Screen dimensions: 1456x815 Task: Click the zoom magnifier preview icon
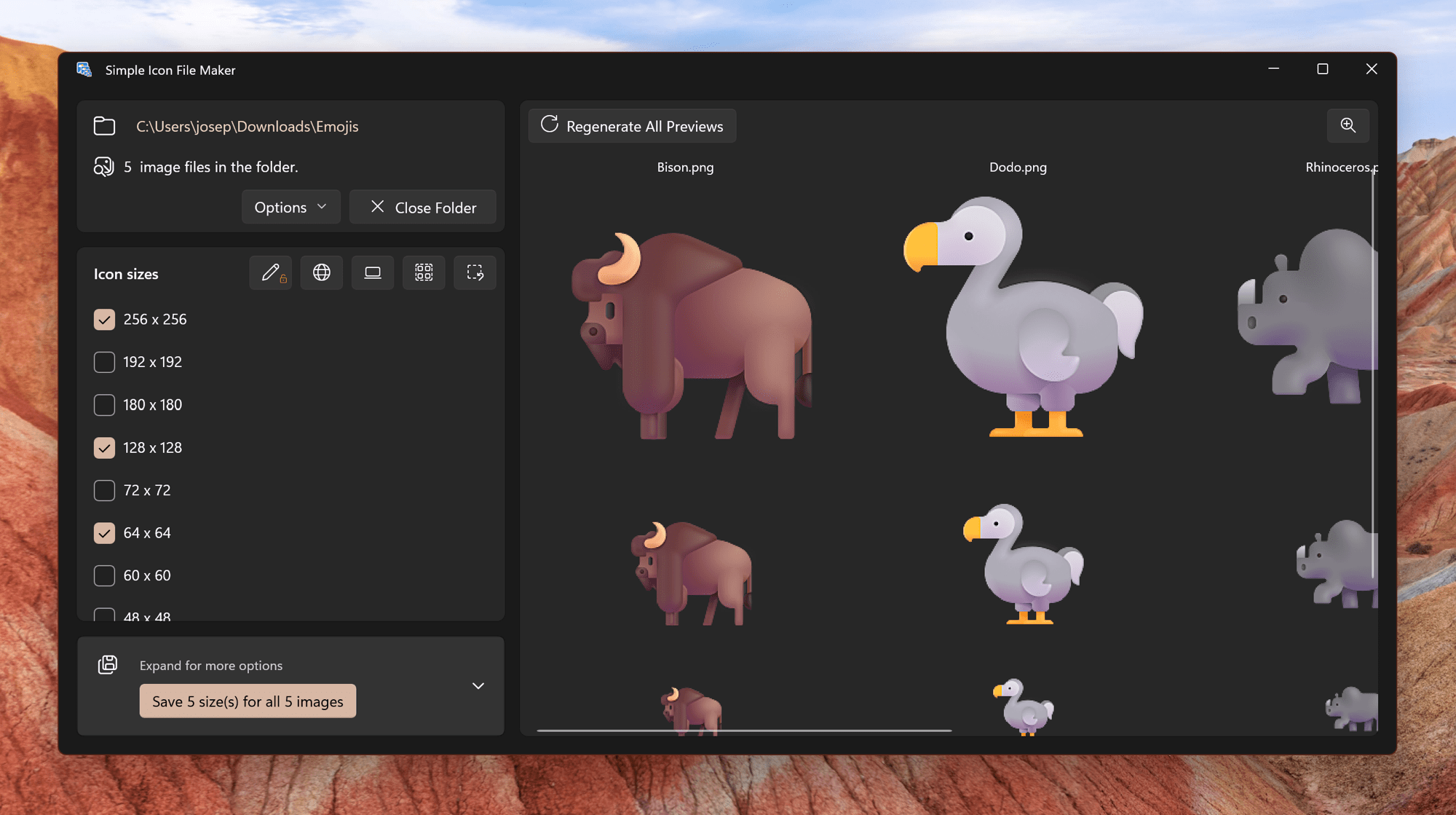coord(1348,125)
